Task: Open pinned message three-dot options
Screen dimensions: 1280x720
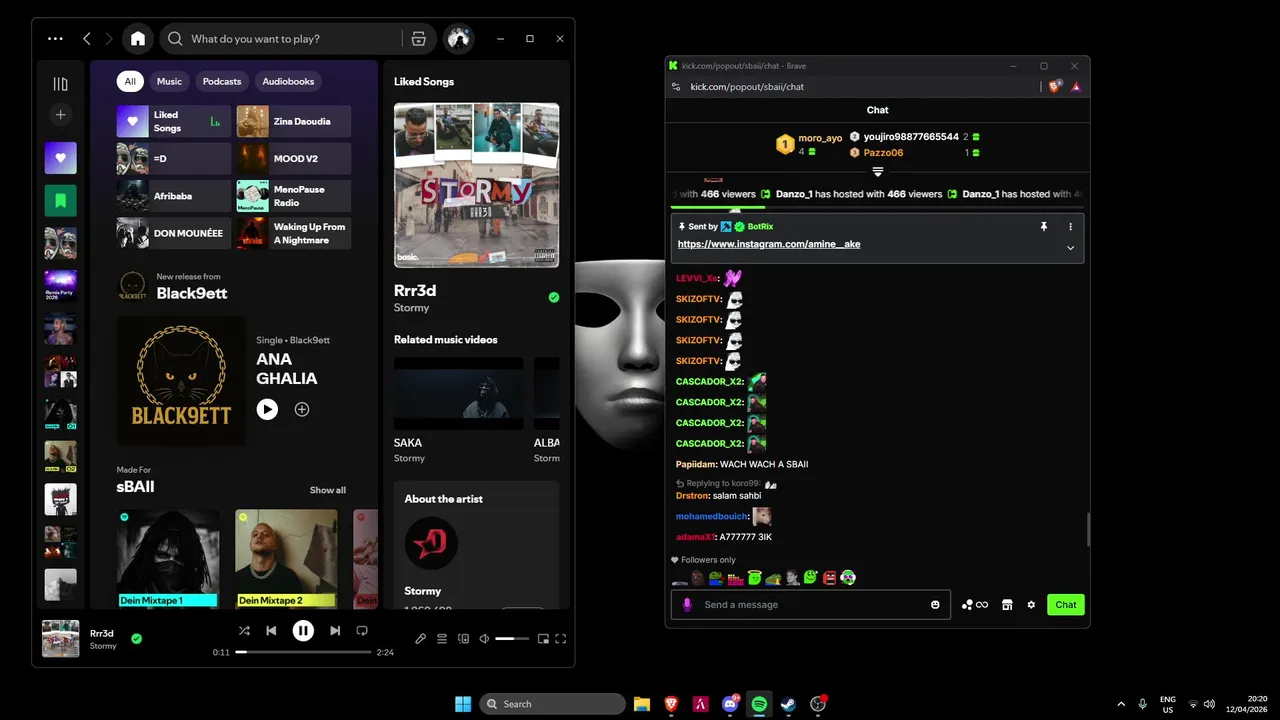Action: (x=1070, y=227)
